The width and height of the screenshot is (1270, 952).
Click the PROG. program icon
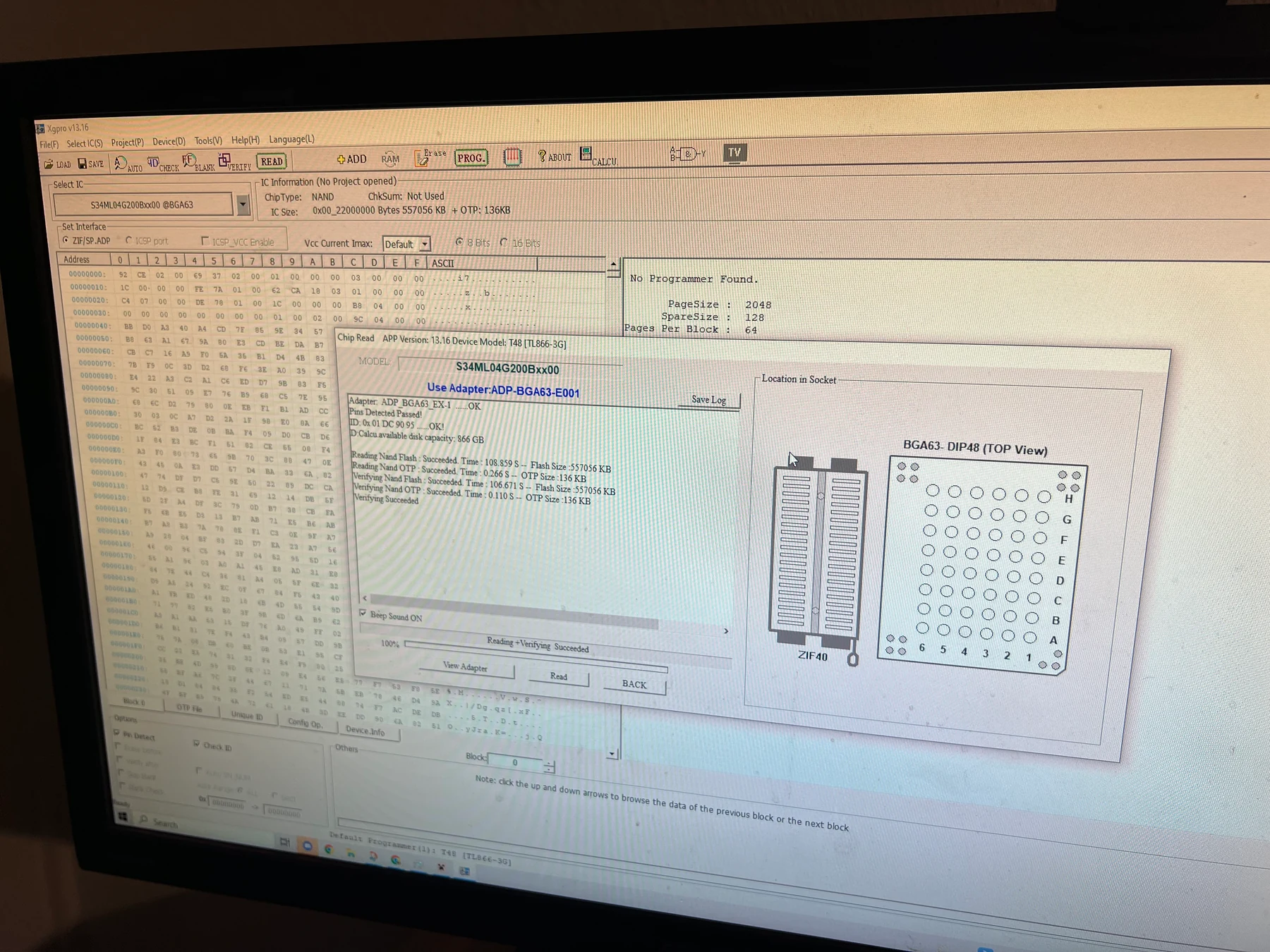click(x=471, y=157)
